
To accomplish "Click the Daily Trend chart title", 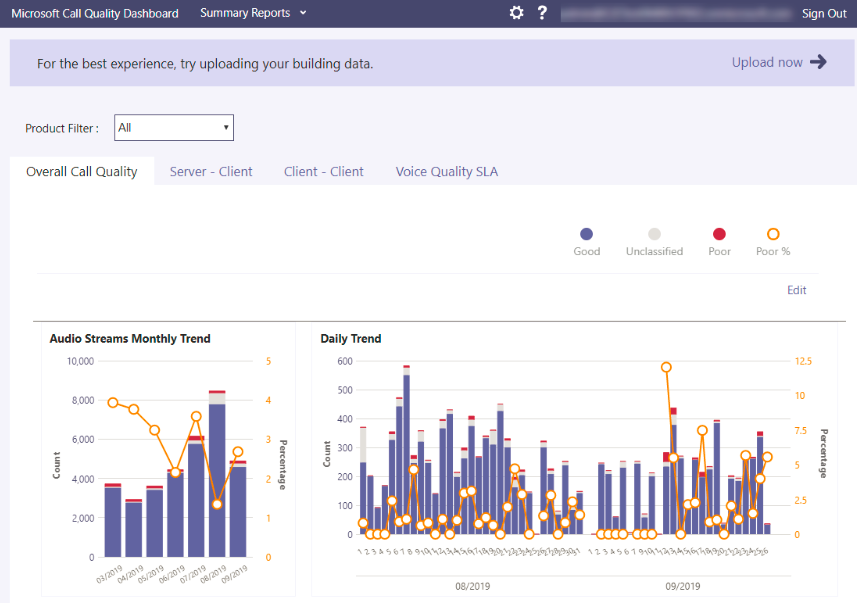I will (350, 338).
